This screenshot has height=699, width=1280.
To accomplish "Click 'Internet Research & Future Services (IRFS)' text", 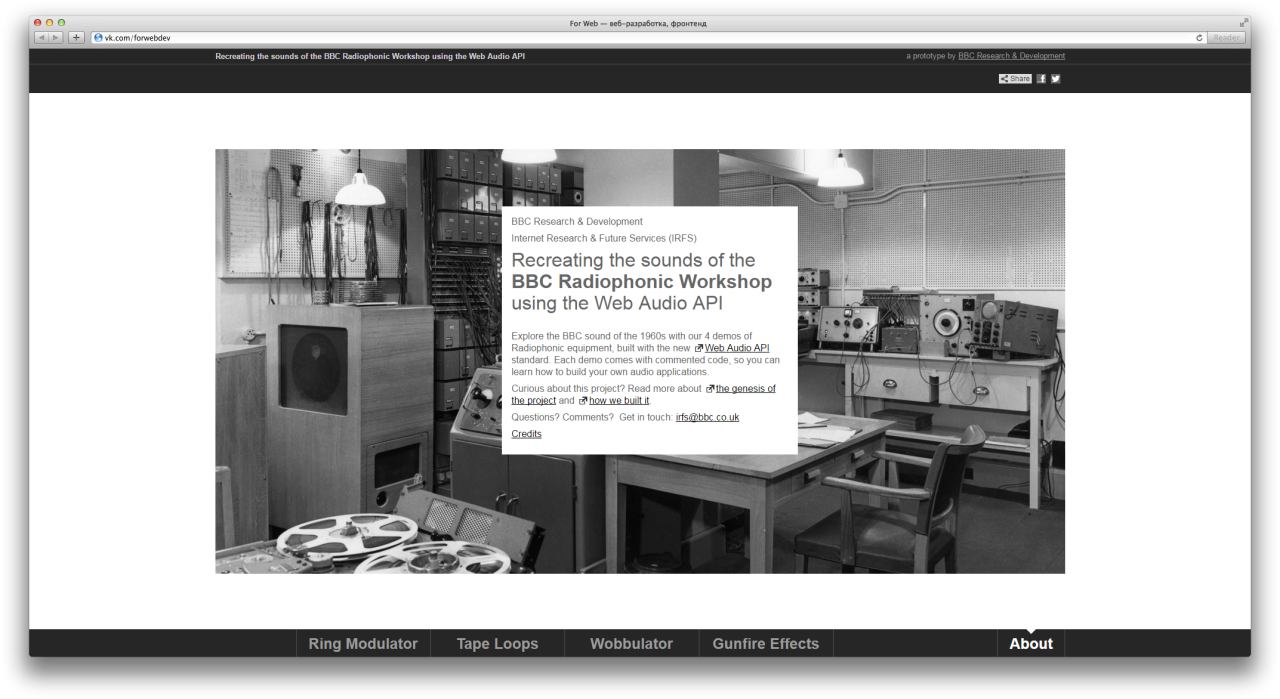I will 604,238.
